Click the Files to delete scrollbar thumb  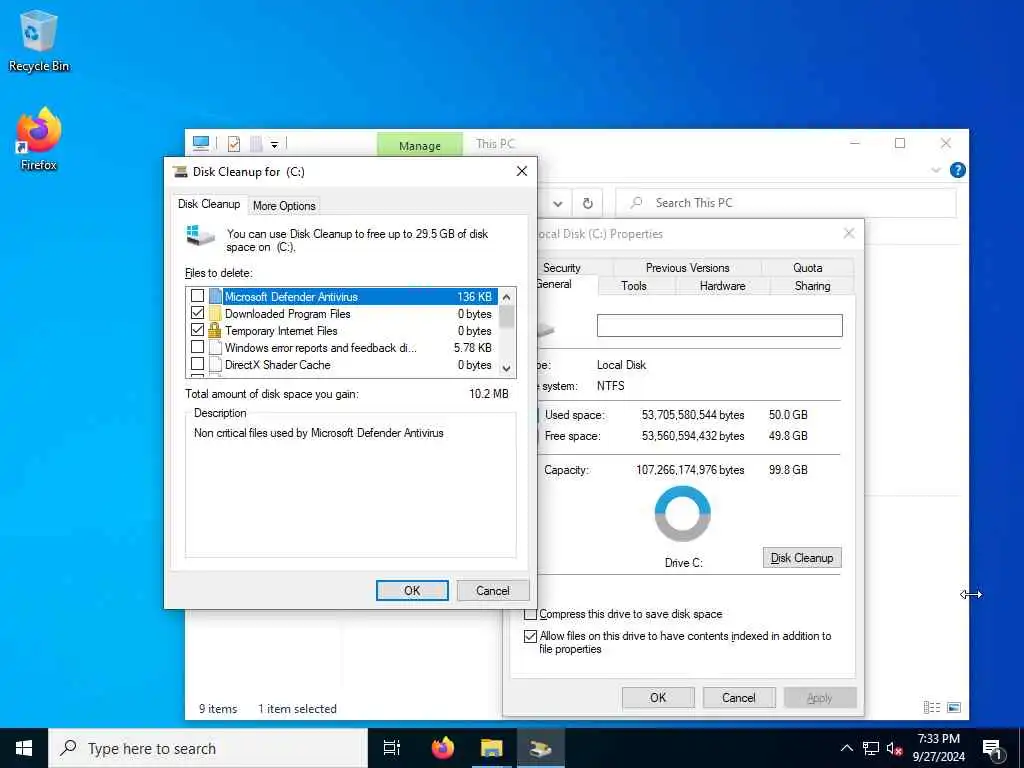pyautogui.click(x=507, y=317)
